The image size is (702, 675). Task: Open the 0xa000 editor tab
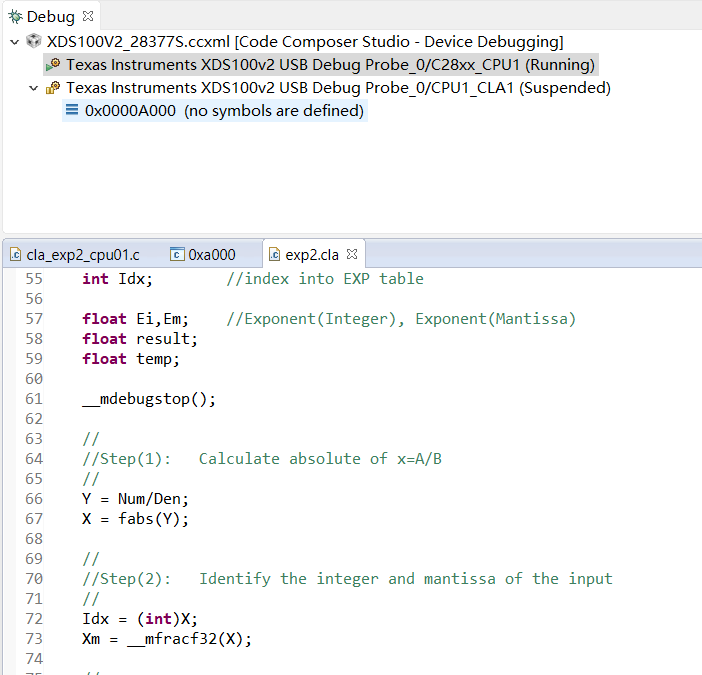point(211,254)
